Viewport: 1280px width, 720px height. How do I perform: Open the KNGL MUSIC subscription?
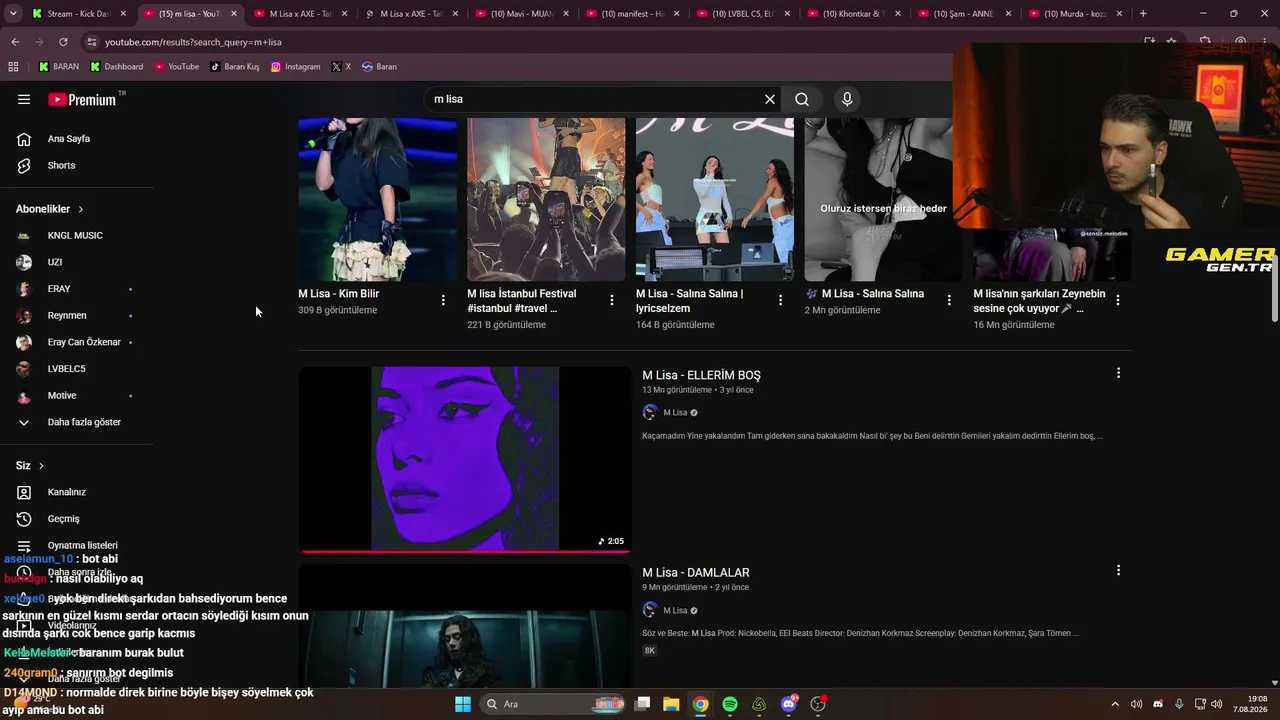76,236
